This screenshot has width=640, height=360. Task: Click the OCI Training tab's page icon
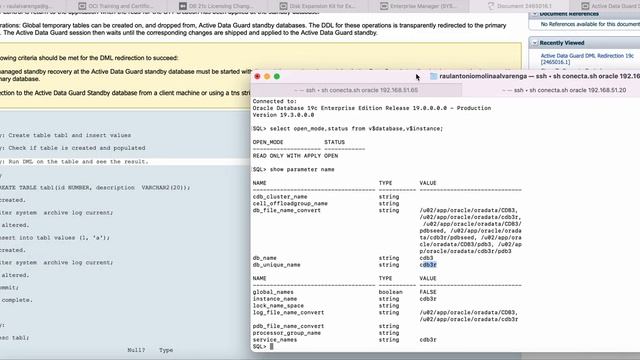82,6
